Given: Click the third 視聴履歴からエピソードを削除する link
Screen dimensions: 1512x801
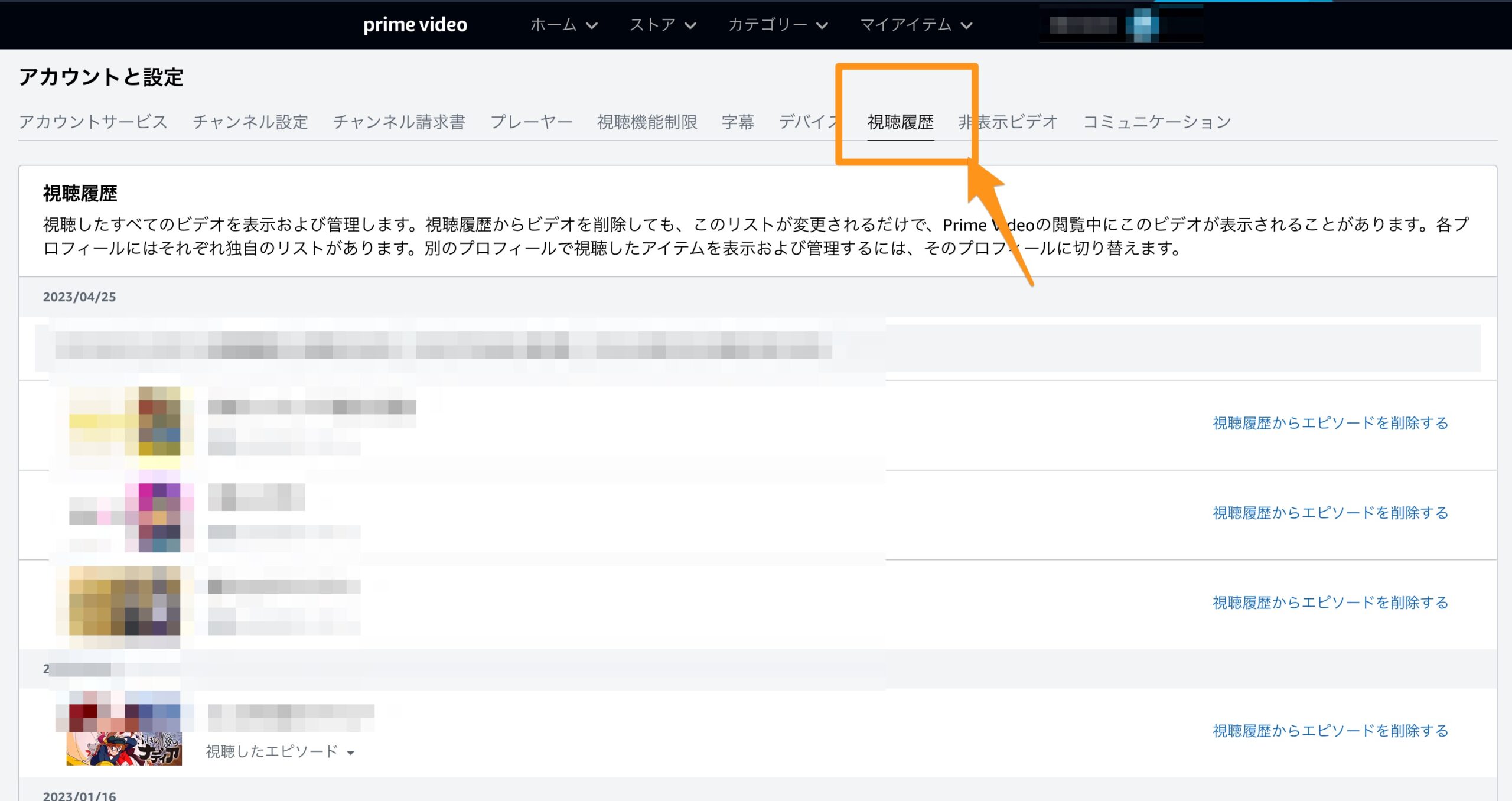Looking at the screenshot, I should pyautogui.click(x=1330, y=603).
